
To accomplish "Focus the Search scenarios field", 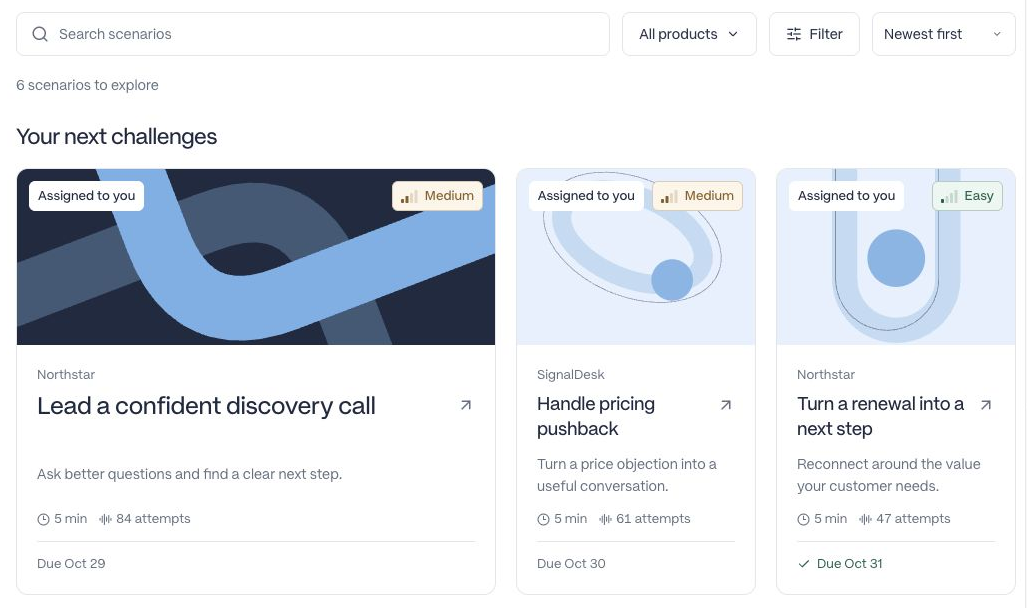I will (x=313, y=34).
